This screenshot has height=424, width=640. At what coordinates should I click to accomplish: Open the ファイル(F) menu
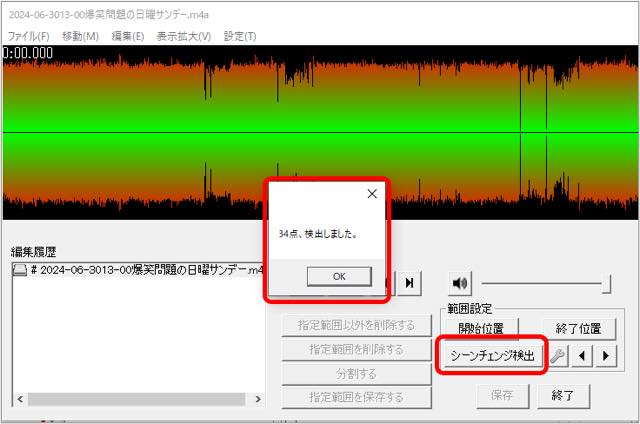pos(29,36)
